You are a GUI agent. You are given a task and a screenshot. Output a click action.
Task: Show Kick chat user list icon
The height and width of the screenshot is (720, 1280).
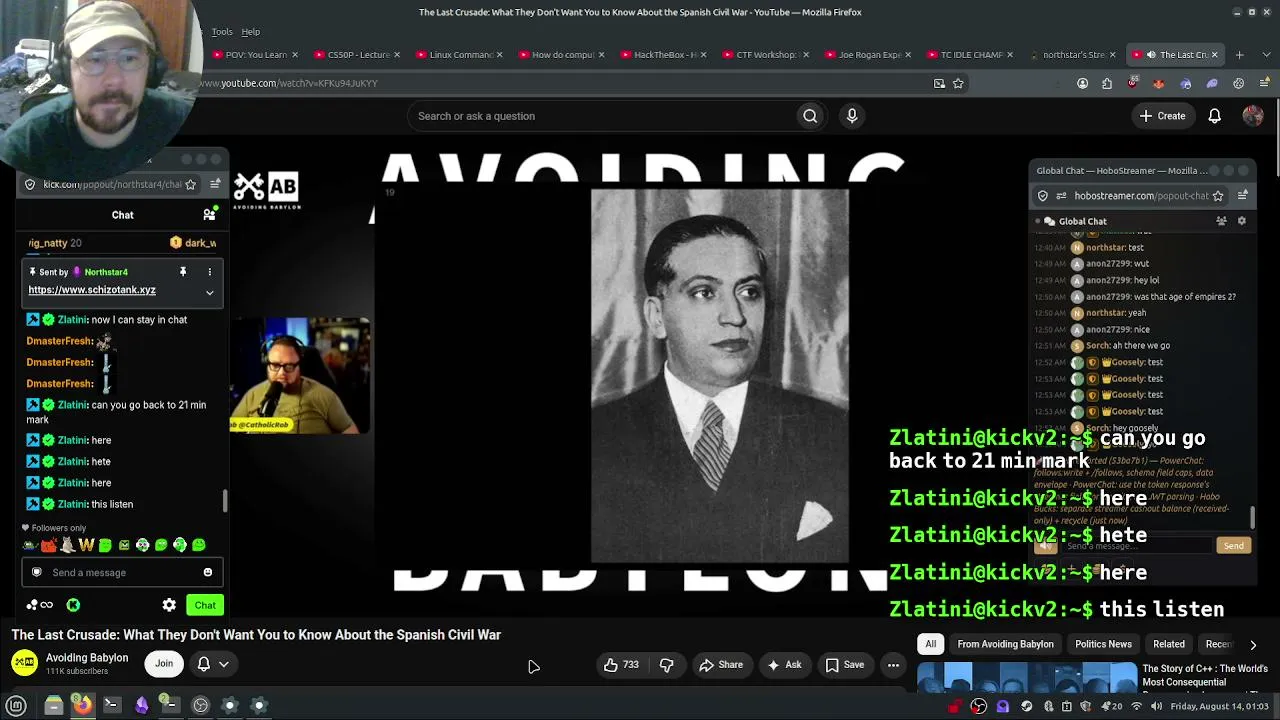point(209,215)
